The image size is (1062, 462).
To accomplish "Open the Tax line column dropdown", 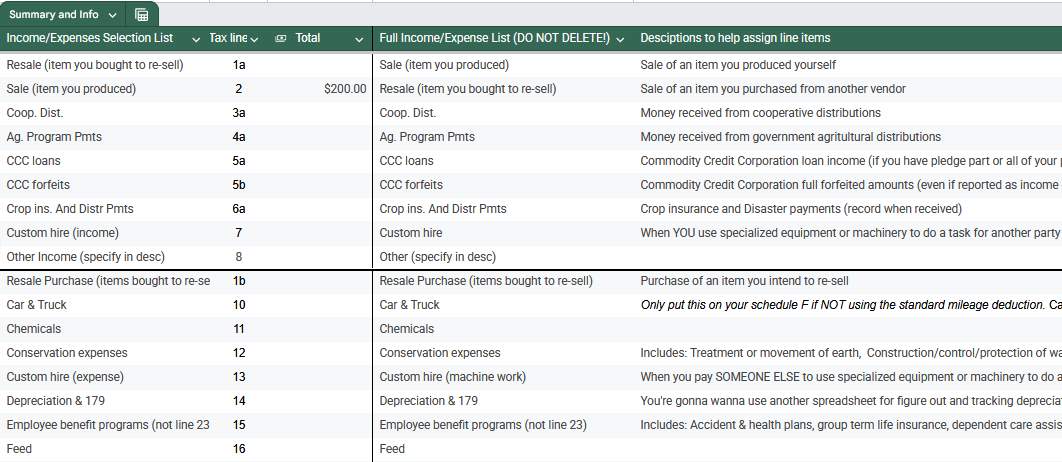I will pos(254,39).
